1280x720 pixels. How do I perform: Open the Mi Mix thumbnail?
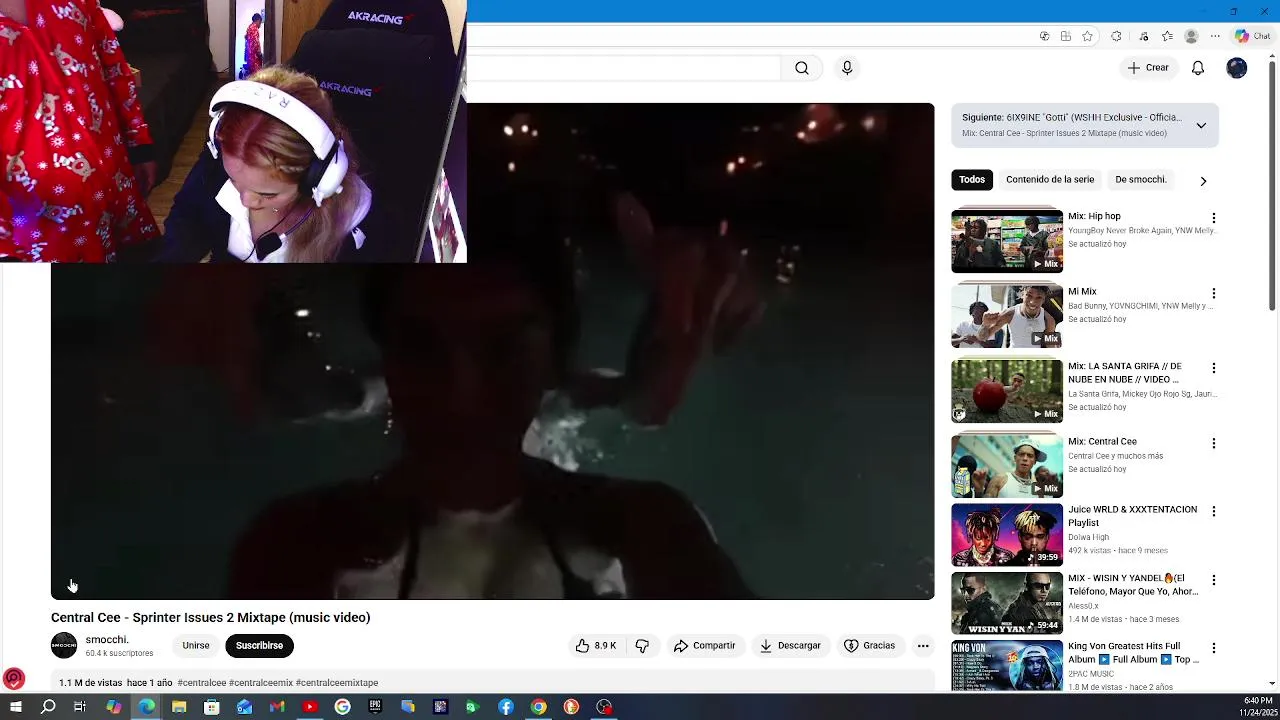1007,316
